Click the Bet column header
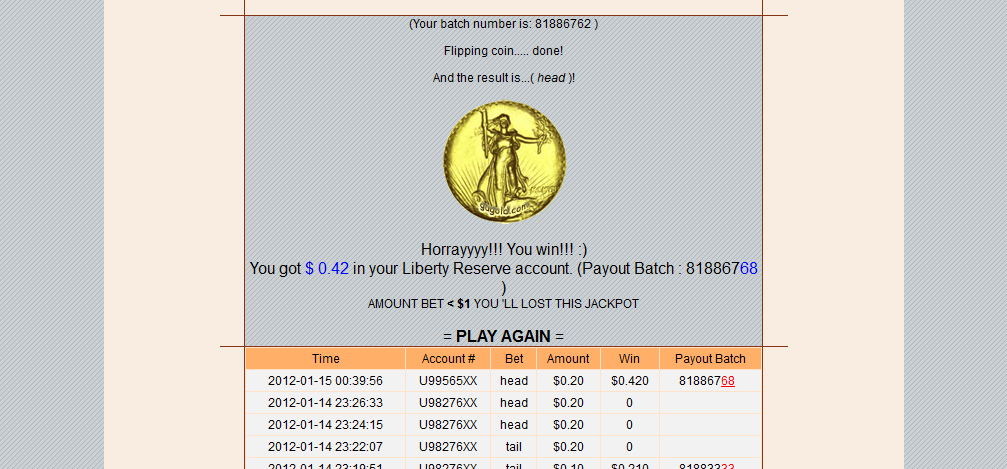 pyautogui.click(x=514, y=358)
